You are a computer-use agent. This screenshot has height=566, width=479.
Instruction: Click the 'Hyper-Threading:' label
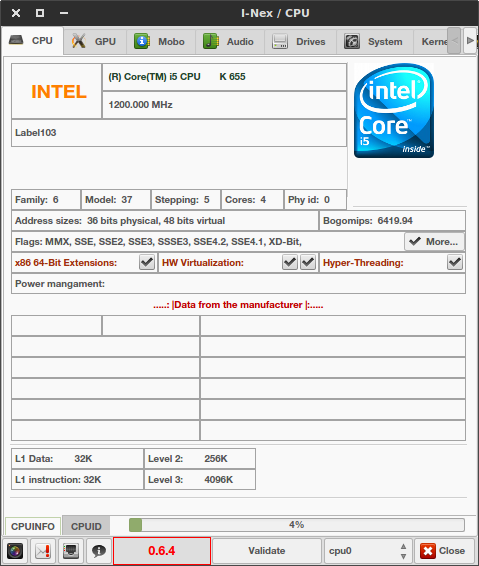tap(363, 263)
